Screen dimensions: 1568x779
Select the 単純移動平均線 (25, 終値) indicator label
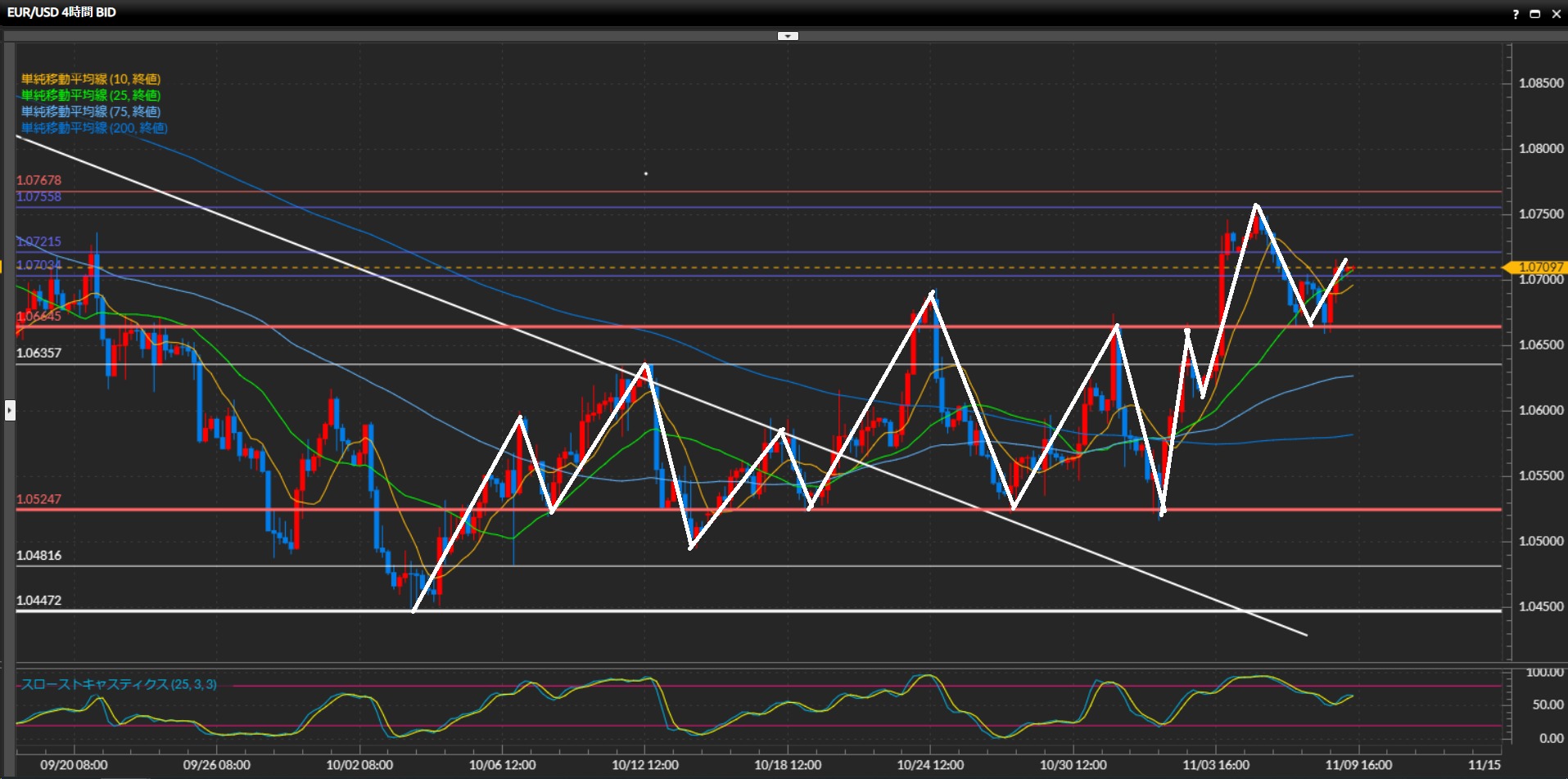point(91,96)
